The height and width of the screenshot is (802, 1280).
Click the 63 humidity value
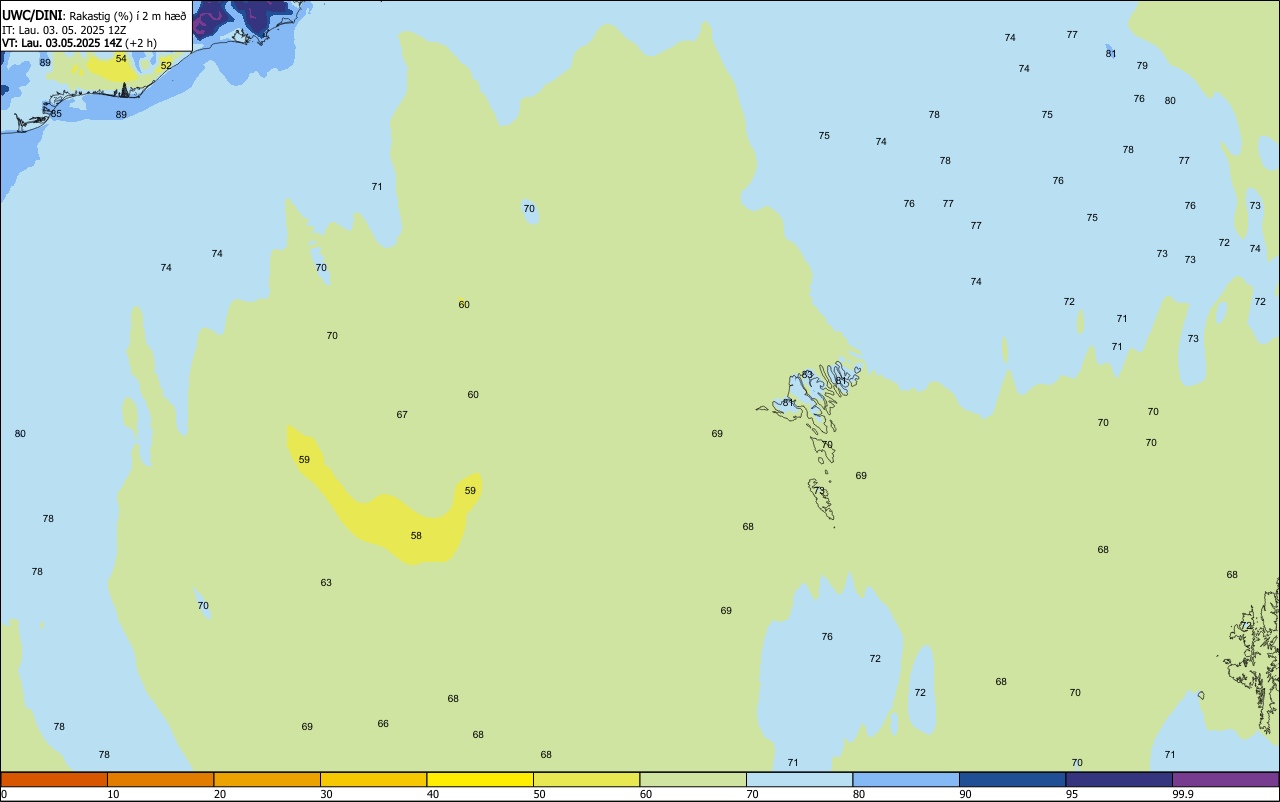pos(326,583)
